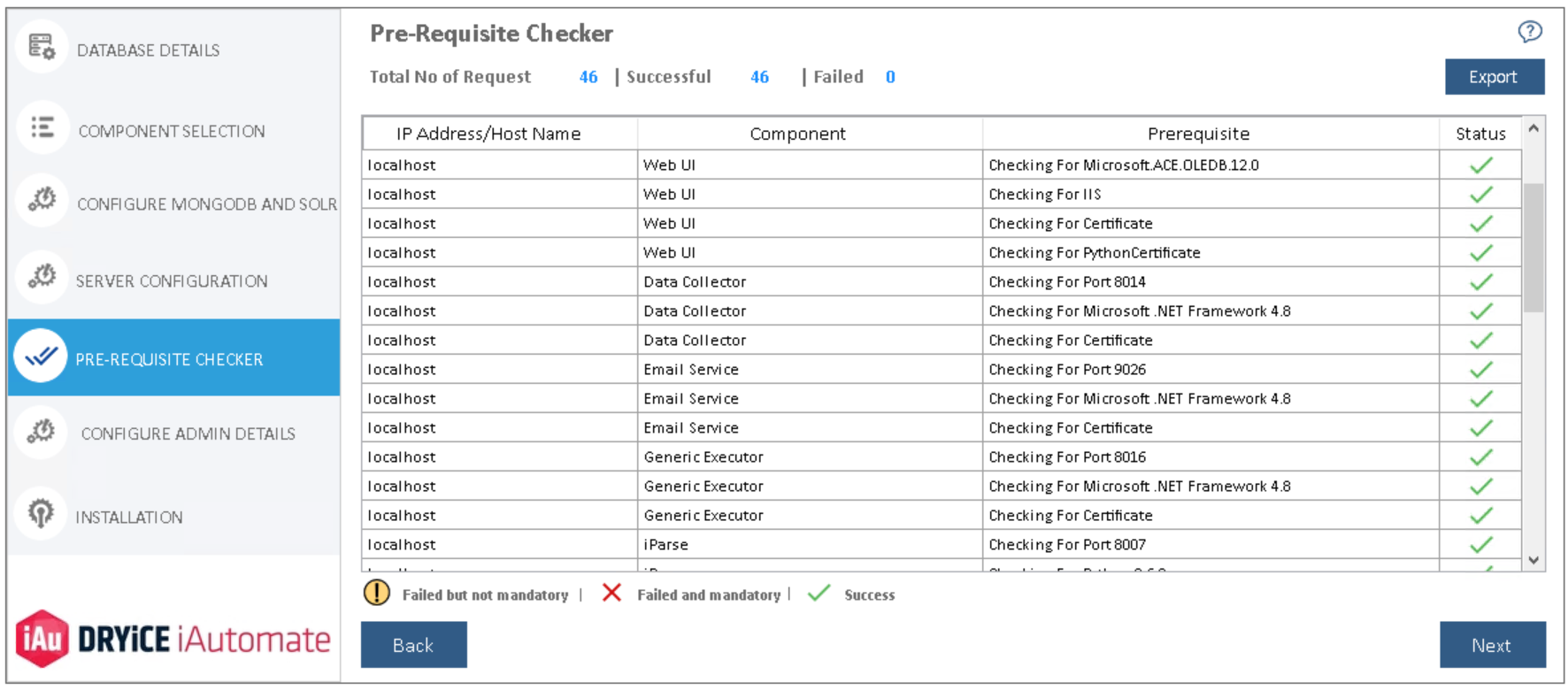
Task: Click the Component Selection list icon
Action: coord(42,127)
